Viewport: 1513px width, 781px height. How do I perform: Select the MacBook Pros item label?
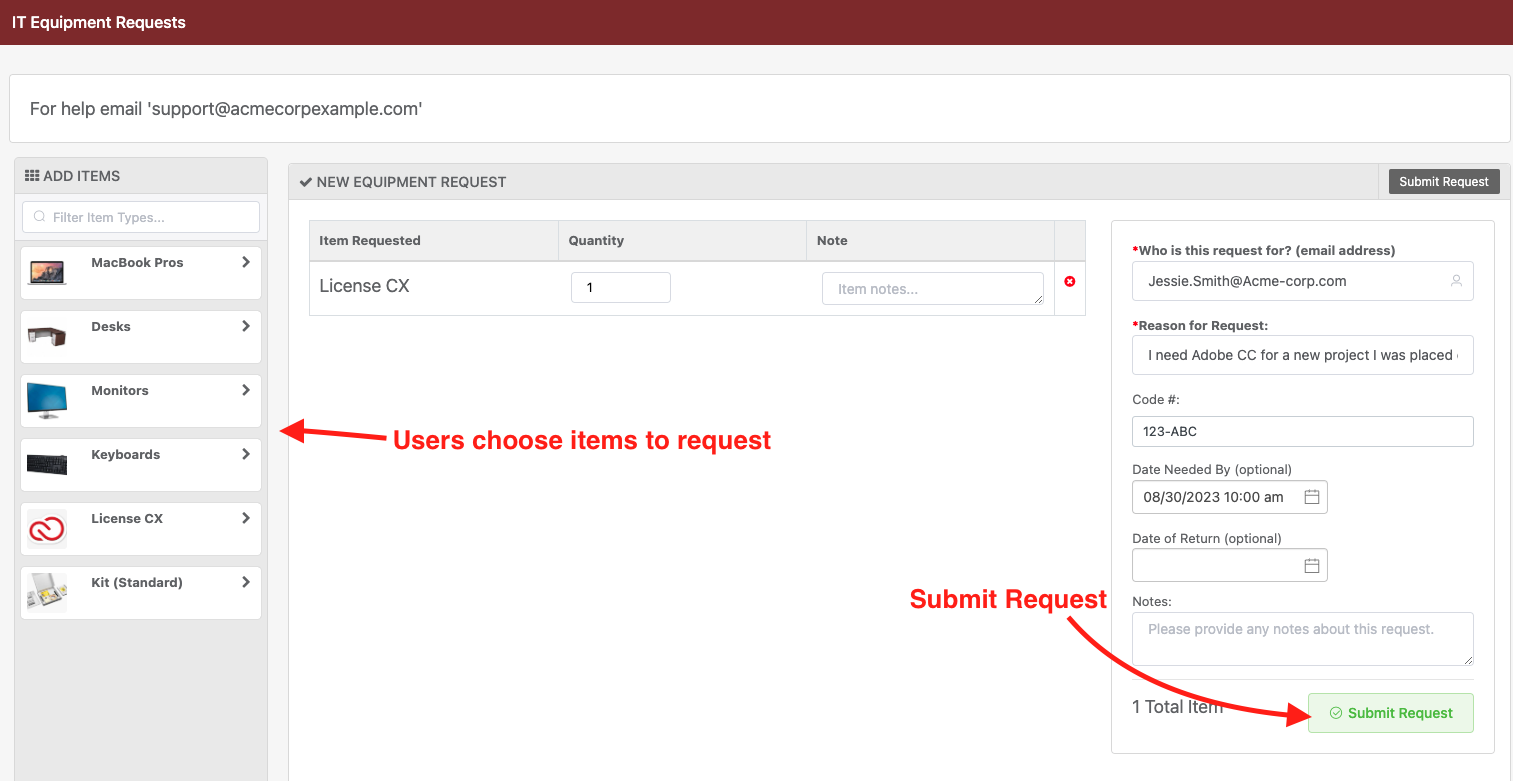click(x=137, y=262)
